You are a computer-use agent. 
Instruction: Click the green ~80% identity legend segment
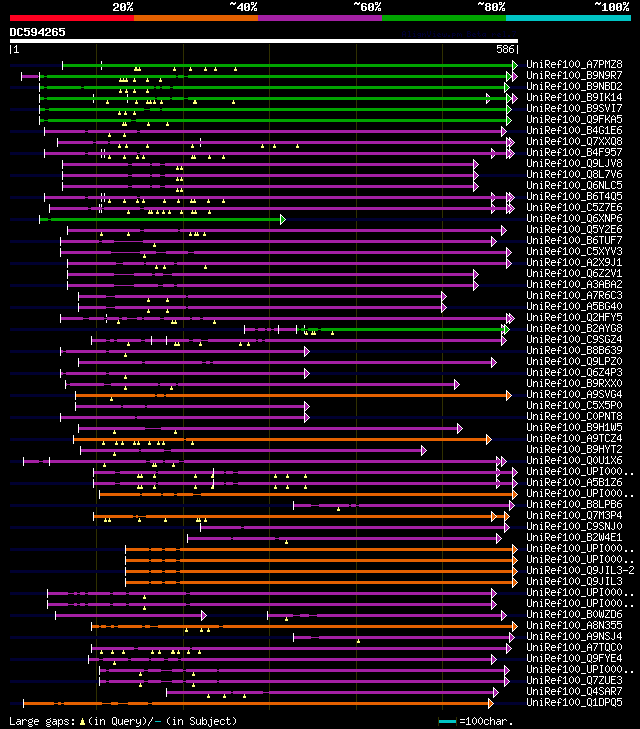pyautogui.click(x=444, y=18)
